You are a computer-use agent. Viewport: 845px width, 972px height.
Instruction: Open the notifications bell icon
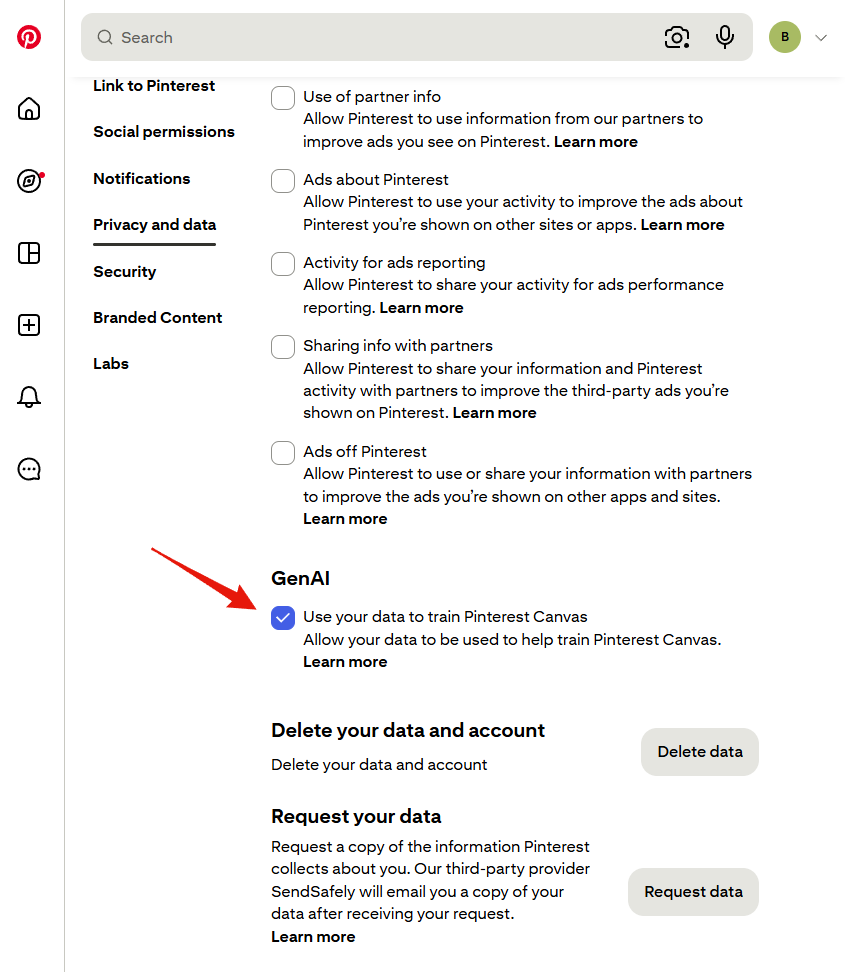click(x=29, y=397)
